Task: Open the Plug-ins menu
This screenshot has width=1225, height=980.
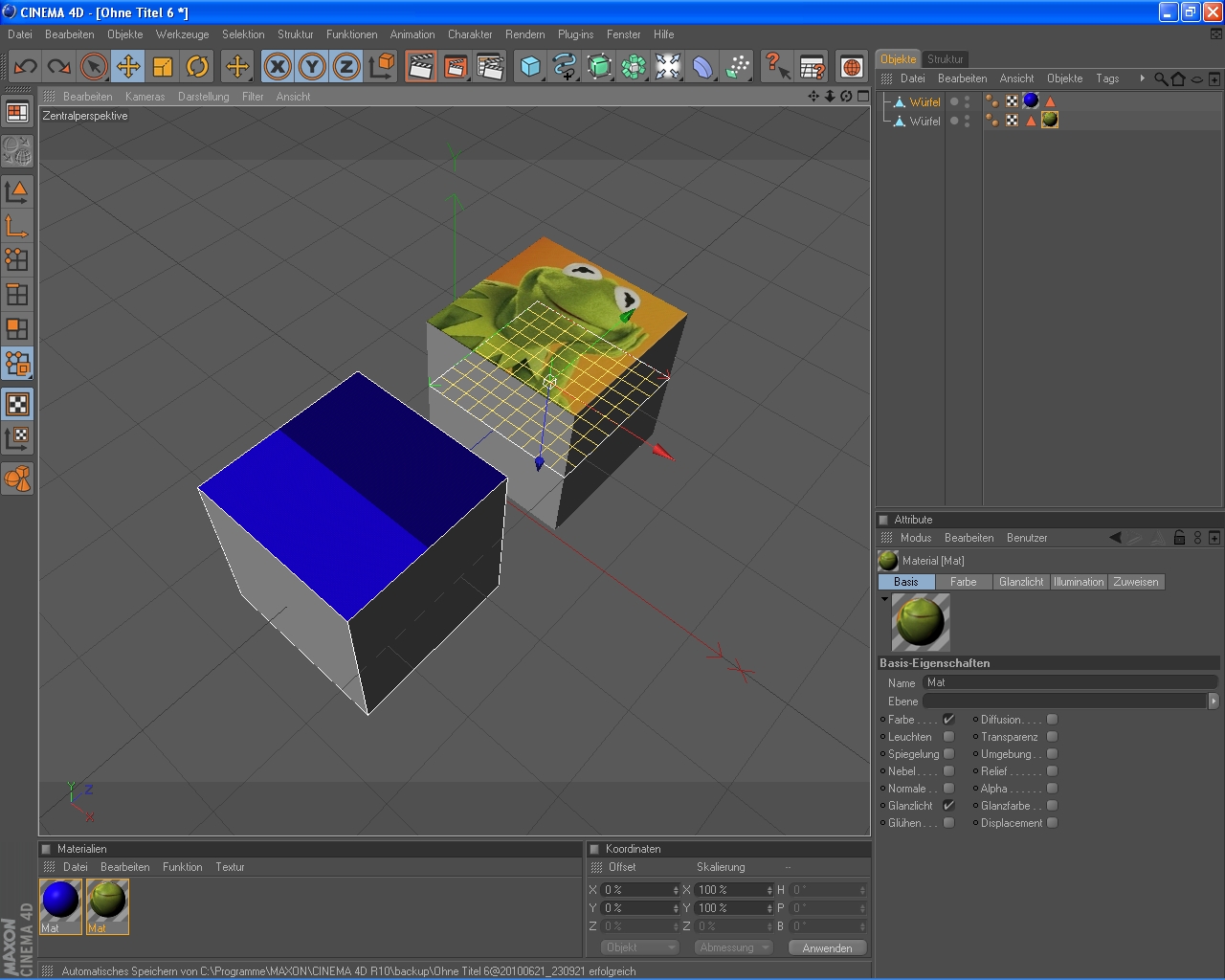Action: tap(575, 34)
